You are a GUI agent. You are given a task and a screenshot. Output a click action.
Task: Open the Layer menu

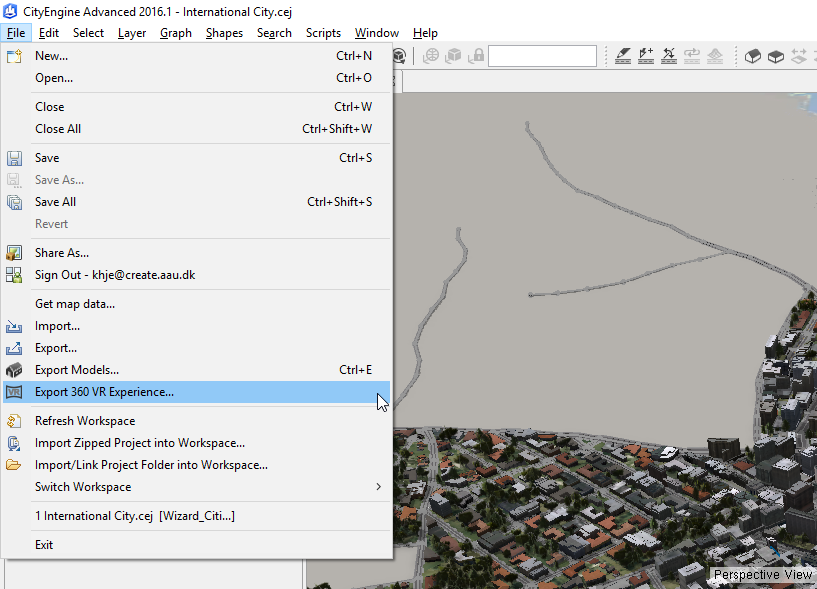pyautogui.click(x=132, y=33)
